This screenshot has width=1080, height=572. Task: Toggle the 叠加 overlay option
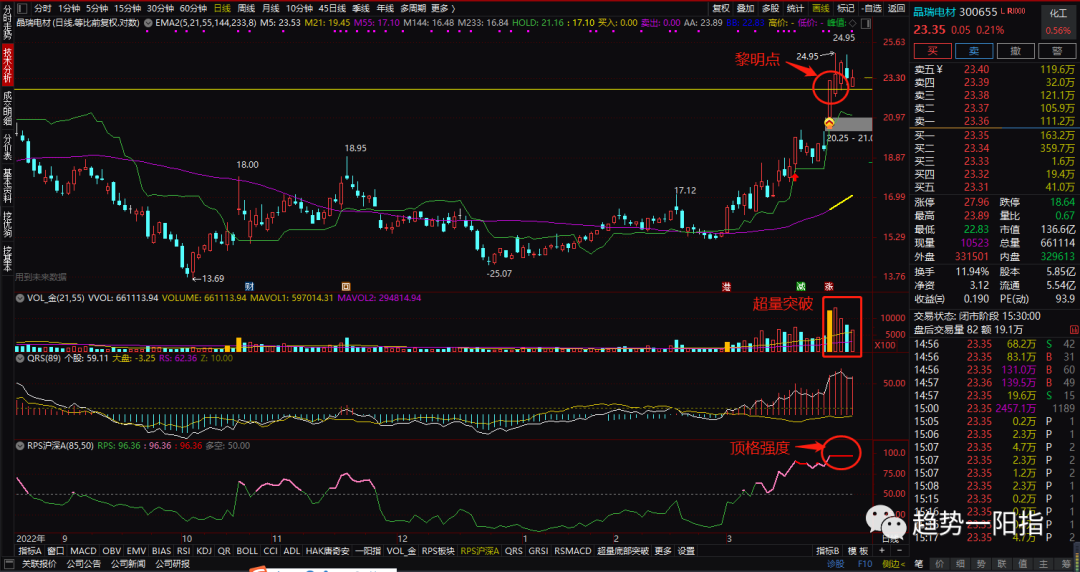(745, 8)
